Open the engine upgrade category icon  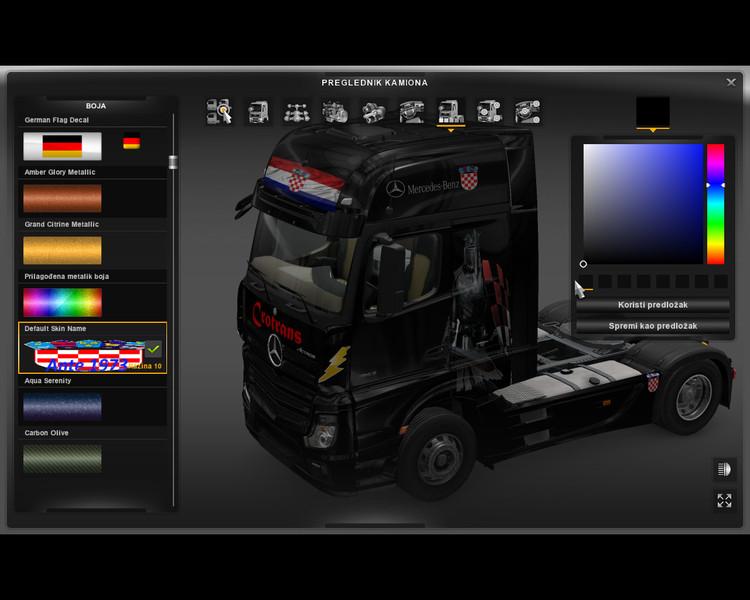(x=334, y=111)
